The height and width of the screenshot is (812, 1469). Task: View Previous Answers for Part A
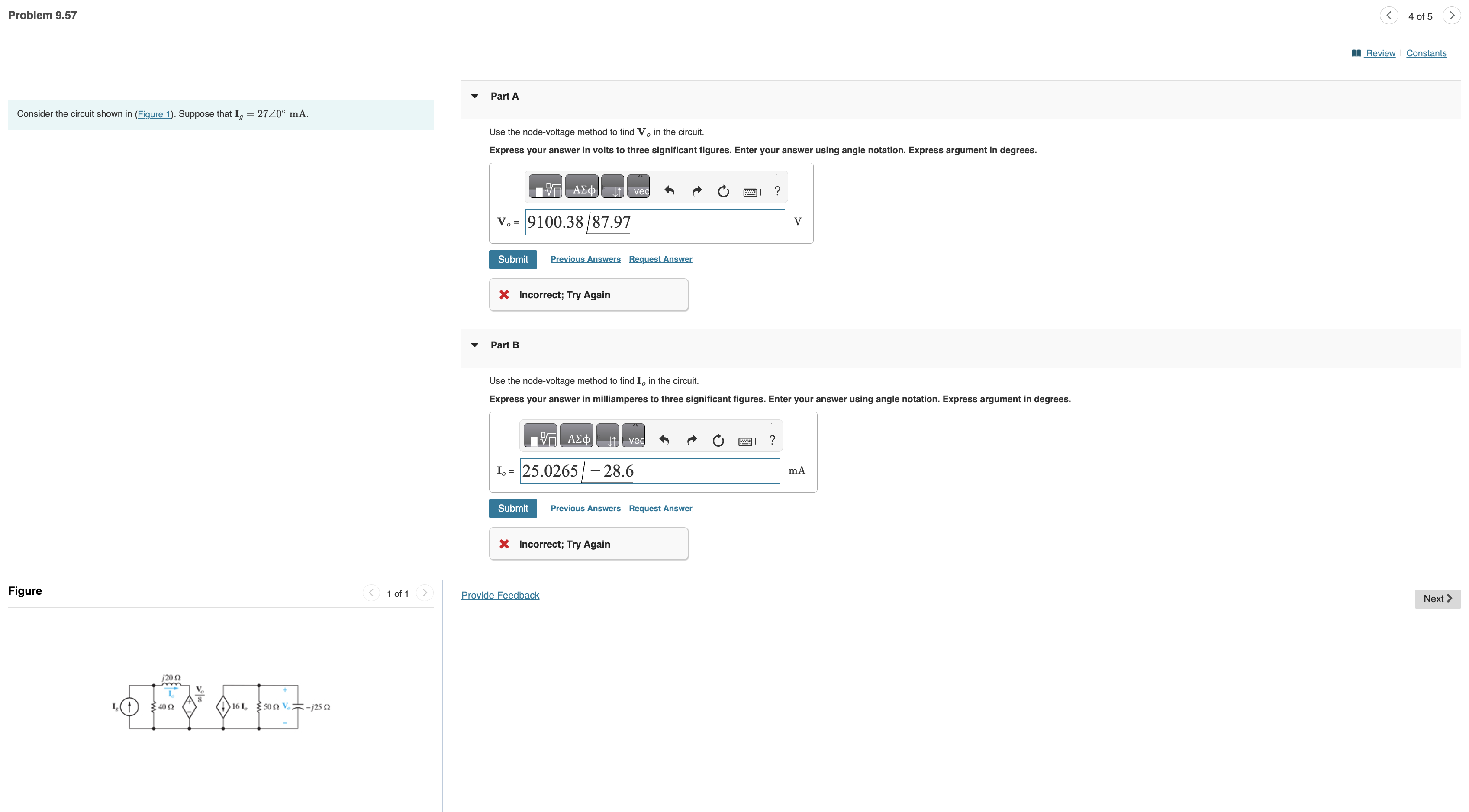pos(585,259)
